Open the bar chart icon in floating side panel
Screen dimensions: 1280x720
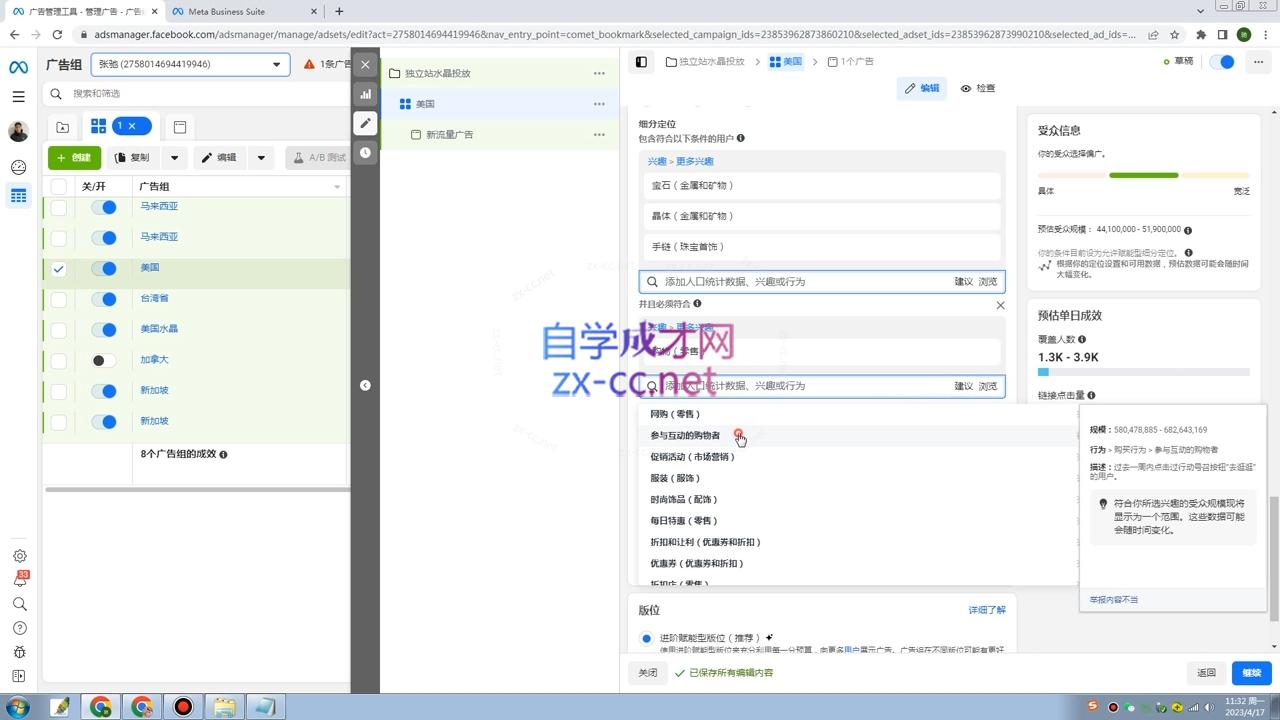pos(365,94)
